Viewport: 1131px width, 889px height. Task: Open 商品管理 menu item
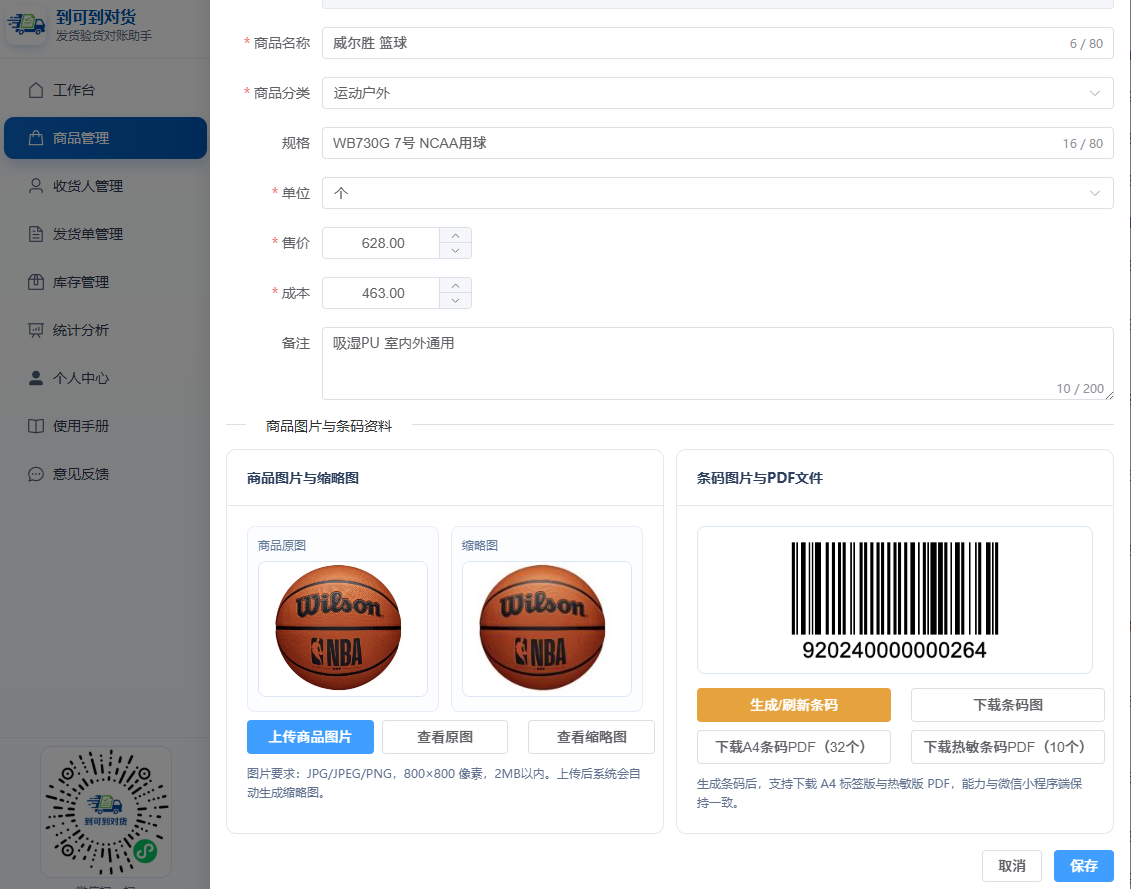click(105, 138)
